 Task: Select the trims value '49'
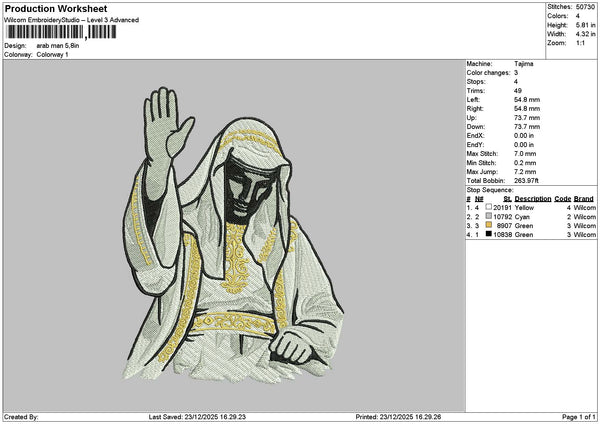click(518, 91)
